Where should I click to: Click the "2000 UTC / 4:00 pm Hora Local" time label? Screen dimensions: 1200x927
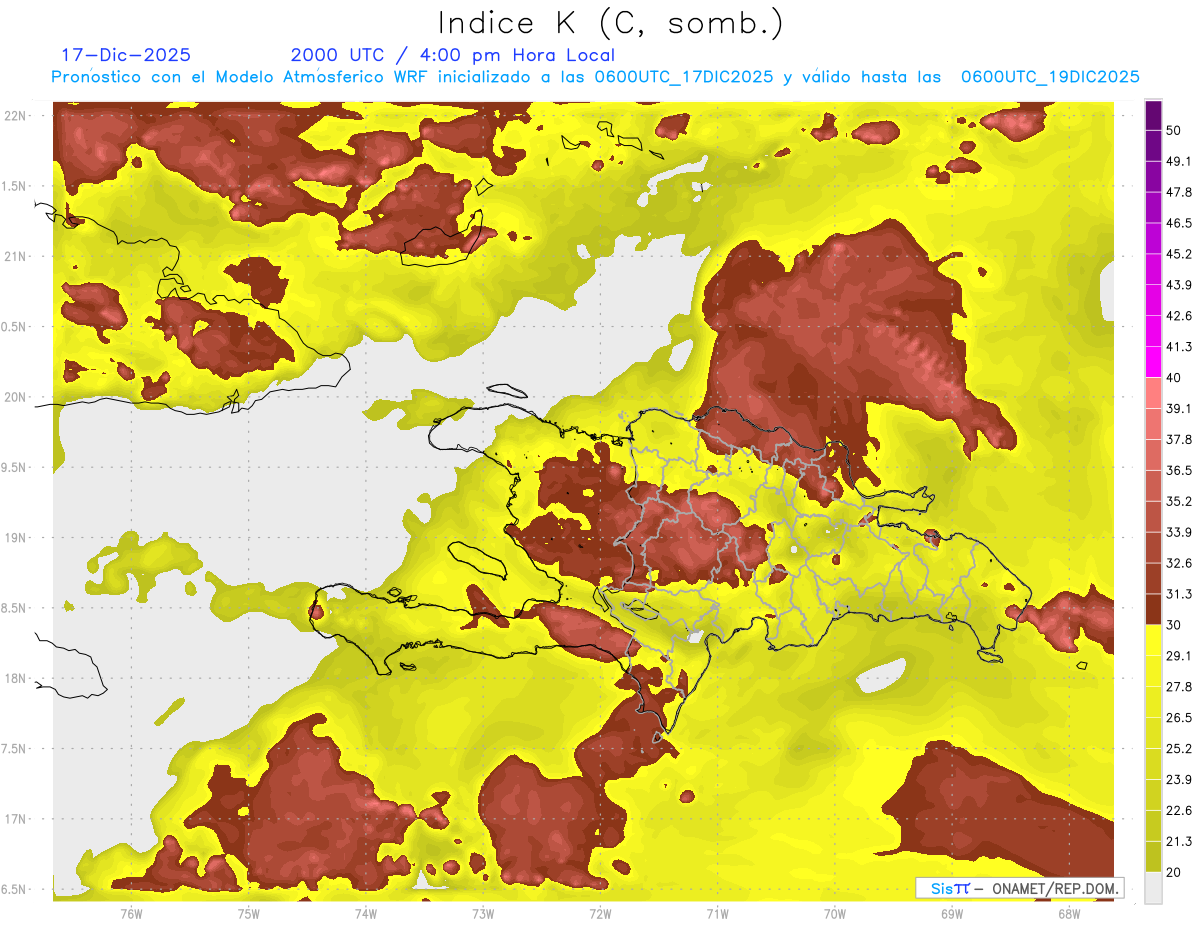(x=453, y=55)
